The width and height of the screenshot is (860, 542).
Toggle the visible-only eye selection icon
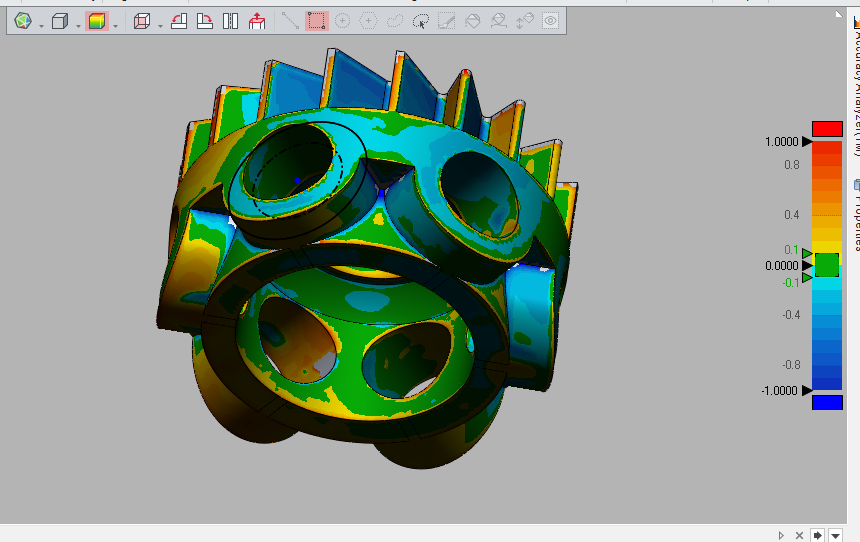550,21
